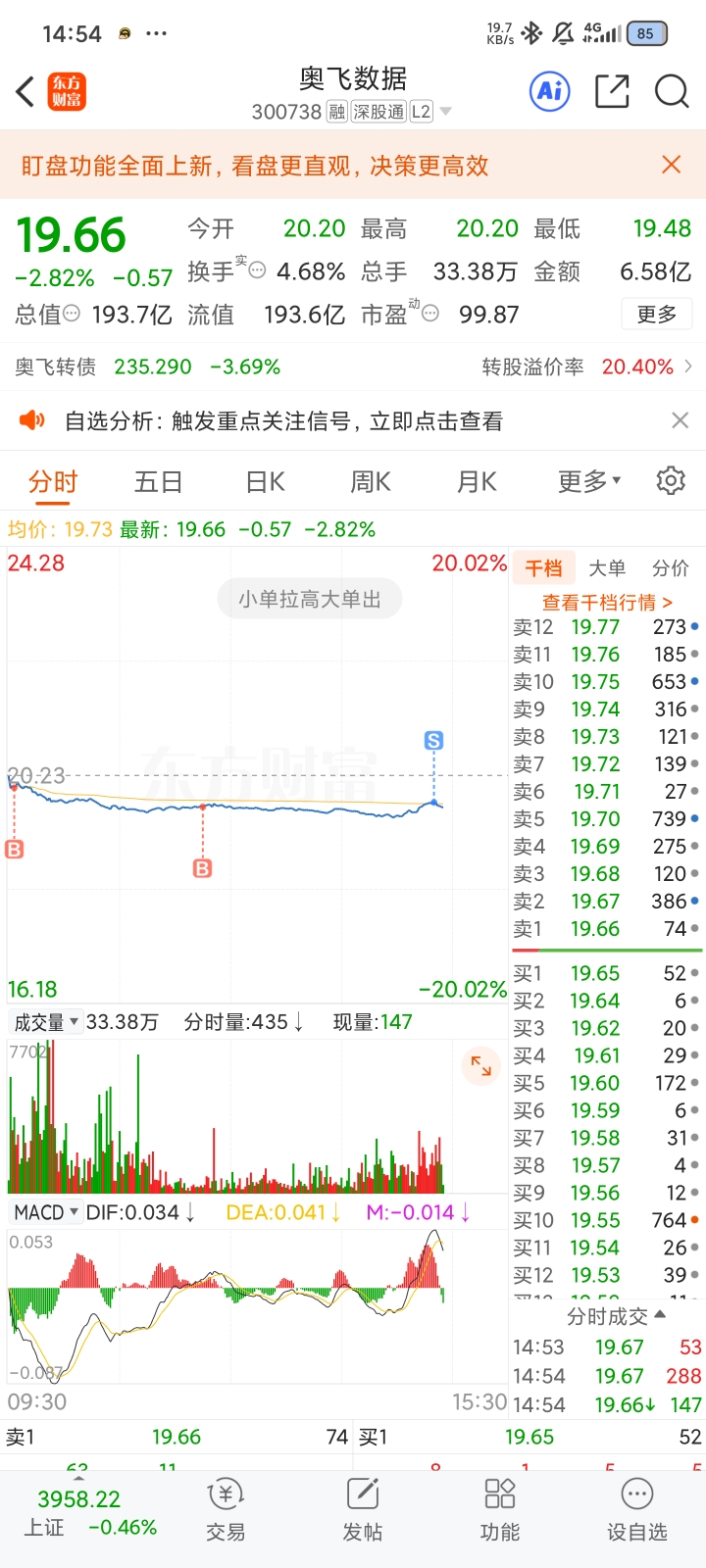
Task: Tap the back arrow icon
Action: (x=25, y=92)
